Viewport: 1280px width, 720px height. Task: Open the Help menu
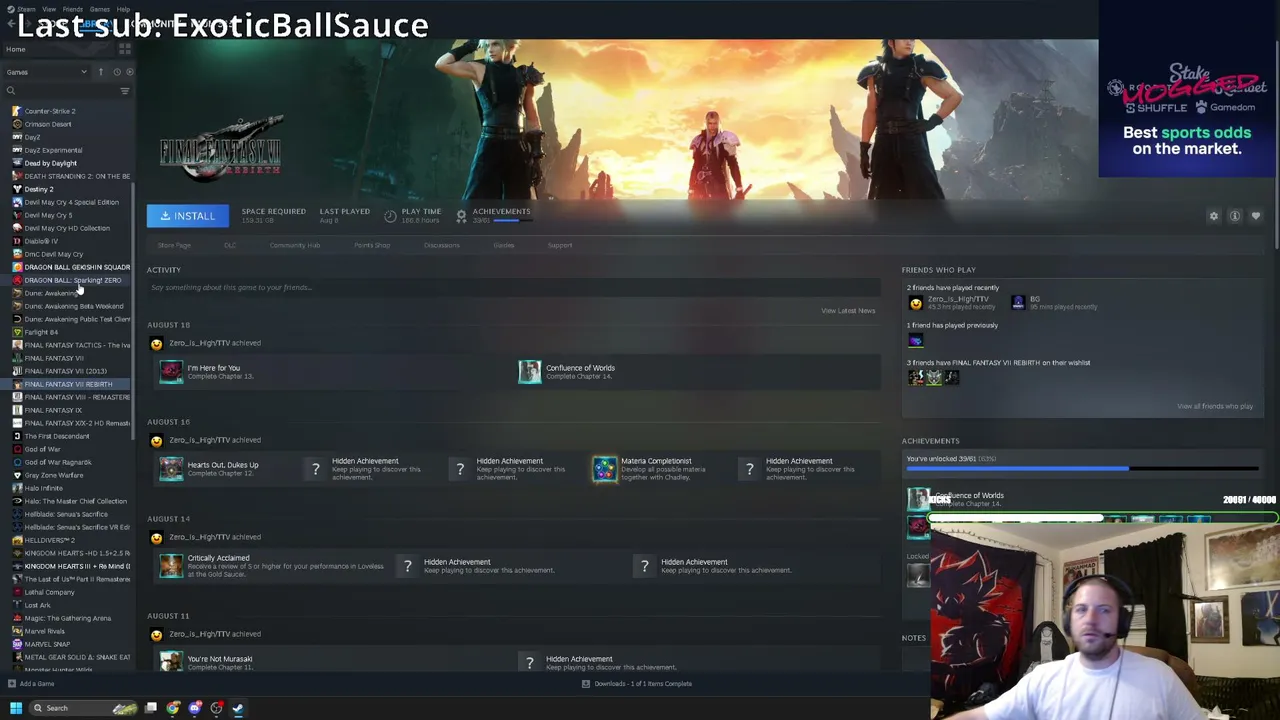pos(123,9)
